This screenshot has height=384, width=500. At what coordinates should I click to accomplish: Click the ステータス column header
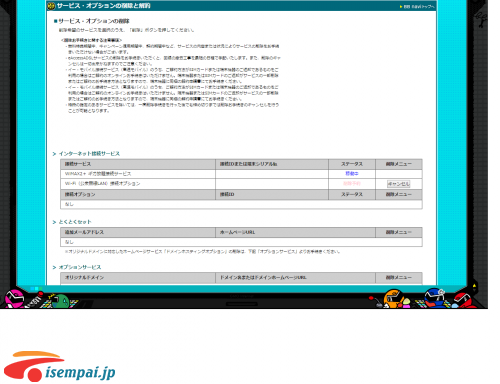point(352,164)
